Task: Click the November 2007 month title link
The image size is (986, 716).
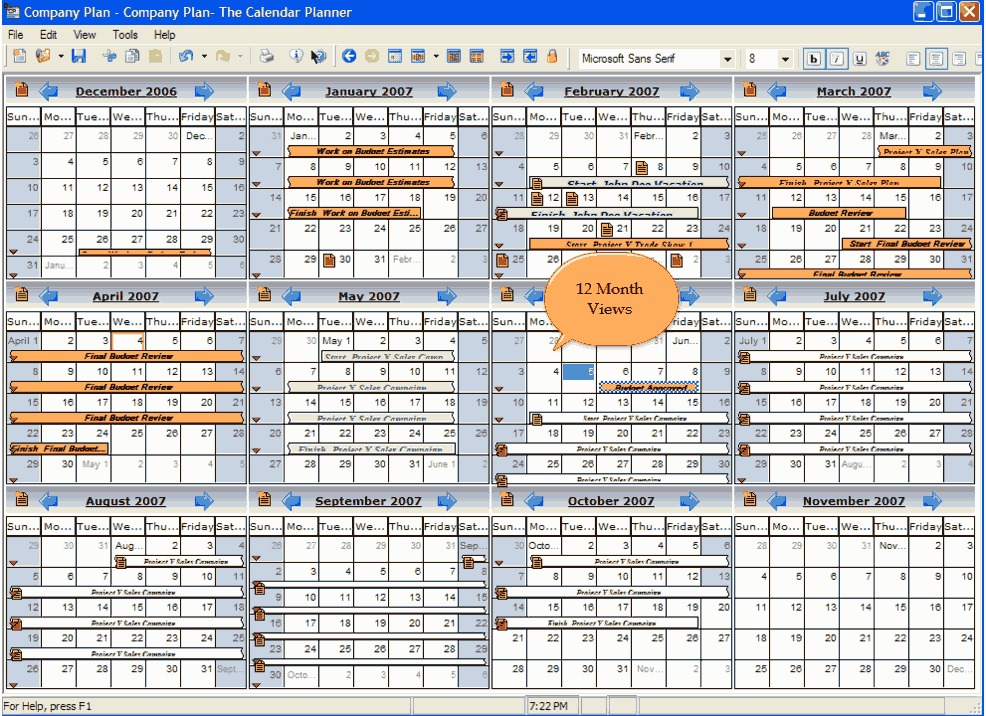Action: (854, 501)
